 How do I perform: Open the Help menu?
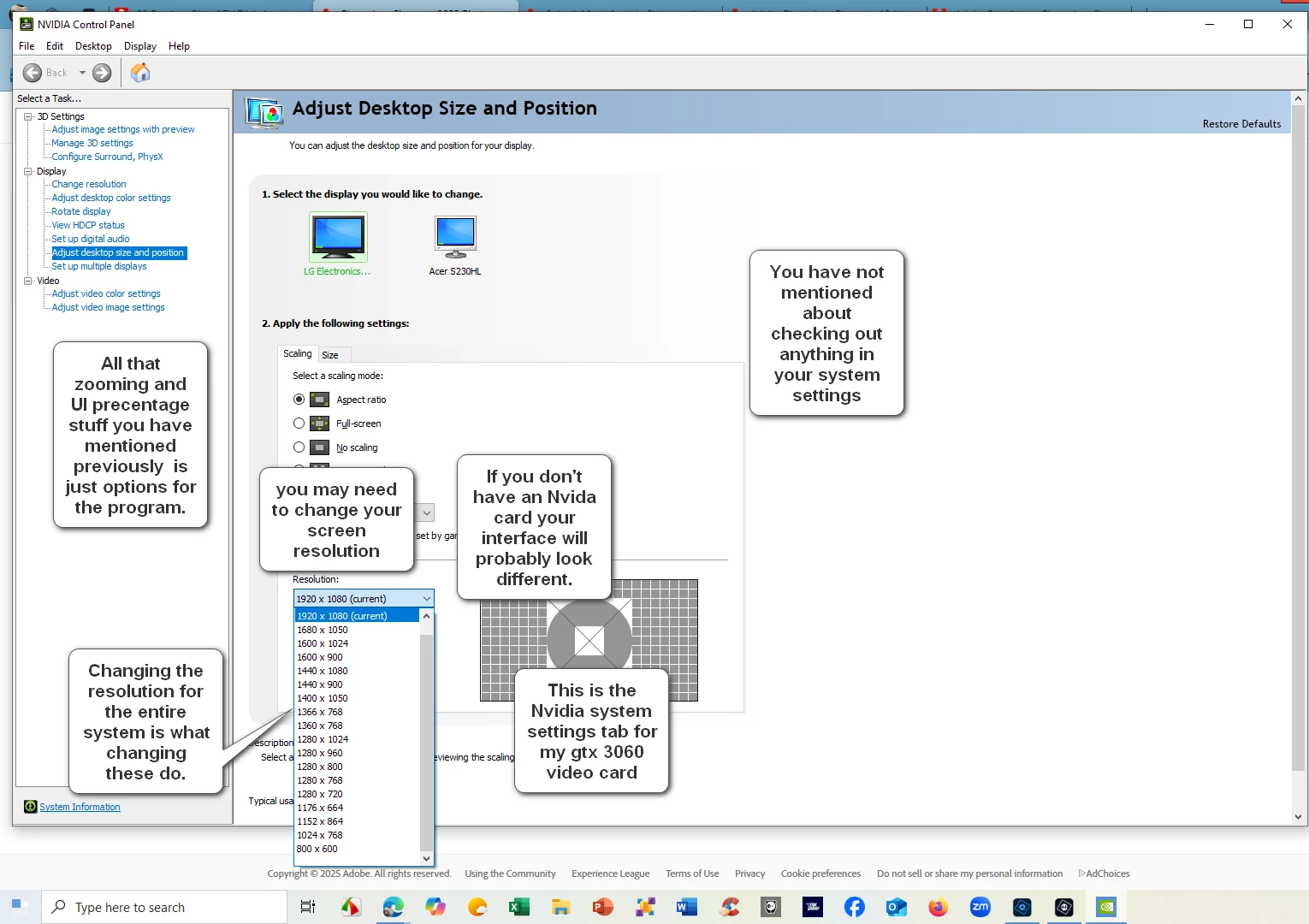(x=179, y=46)
